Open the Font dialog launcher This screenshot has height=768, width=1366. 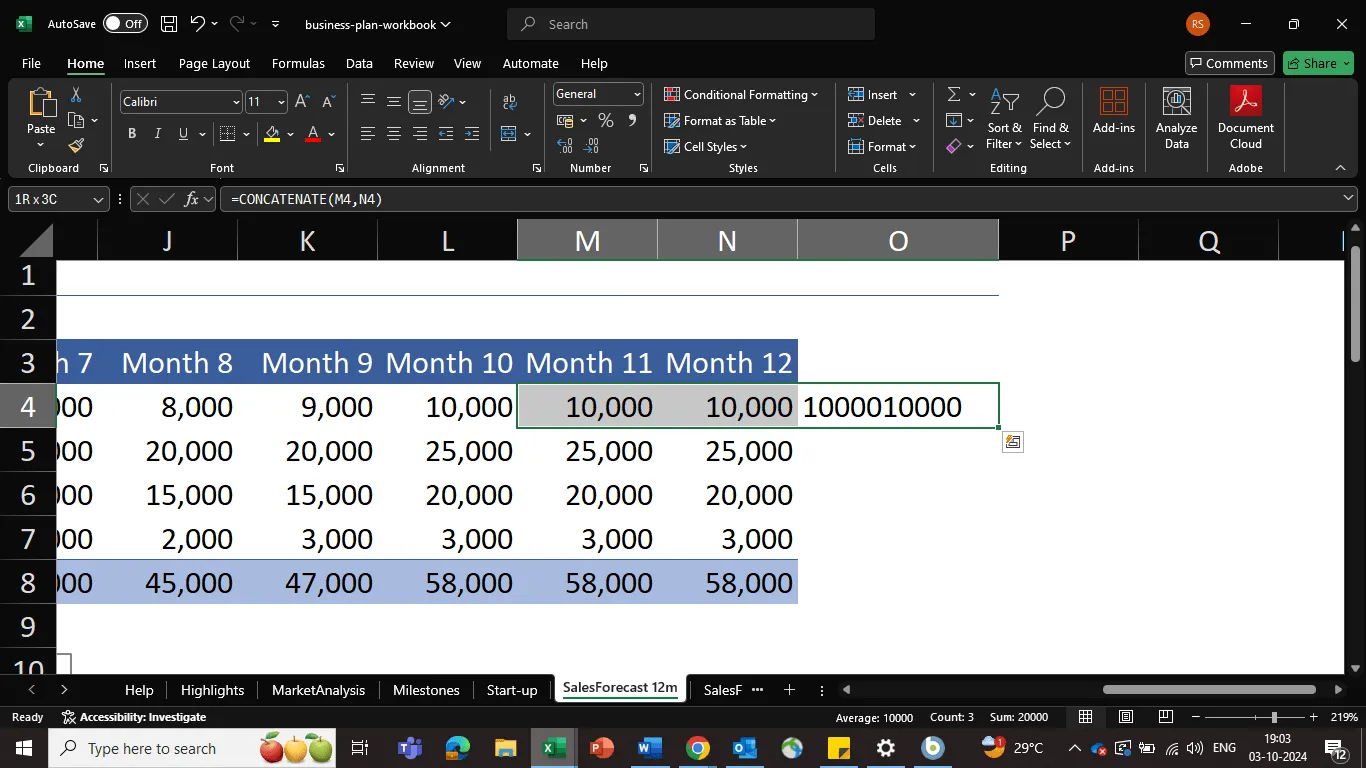[x=340, y=168]
